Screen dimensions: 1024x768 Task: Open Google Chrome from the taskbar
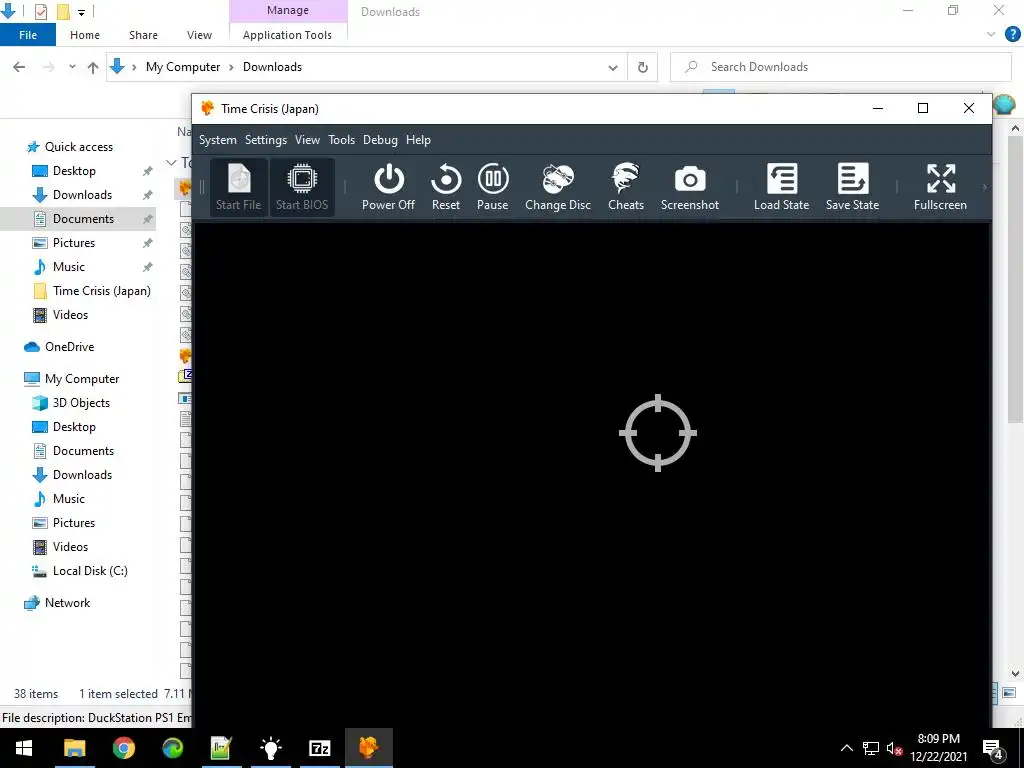point(123,748)
